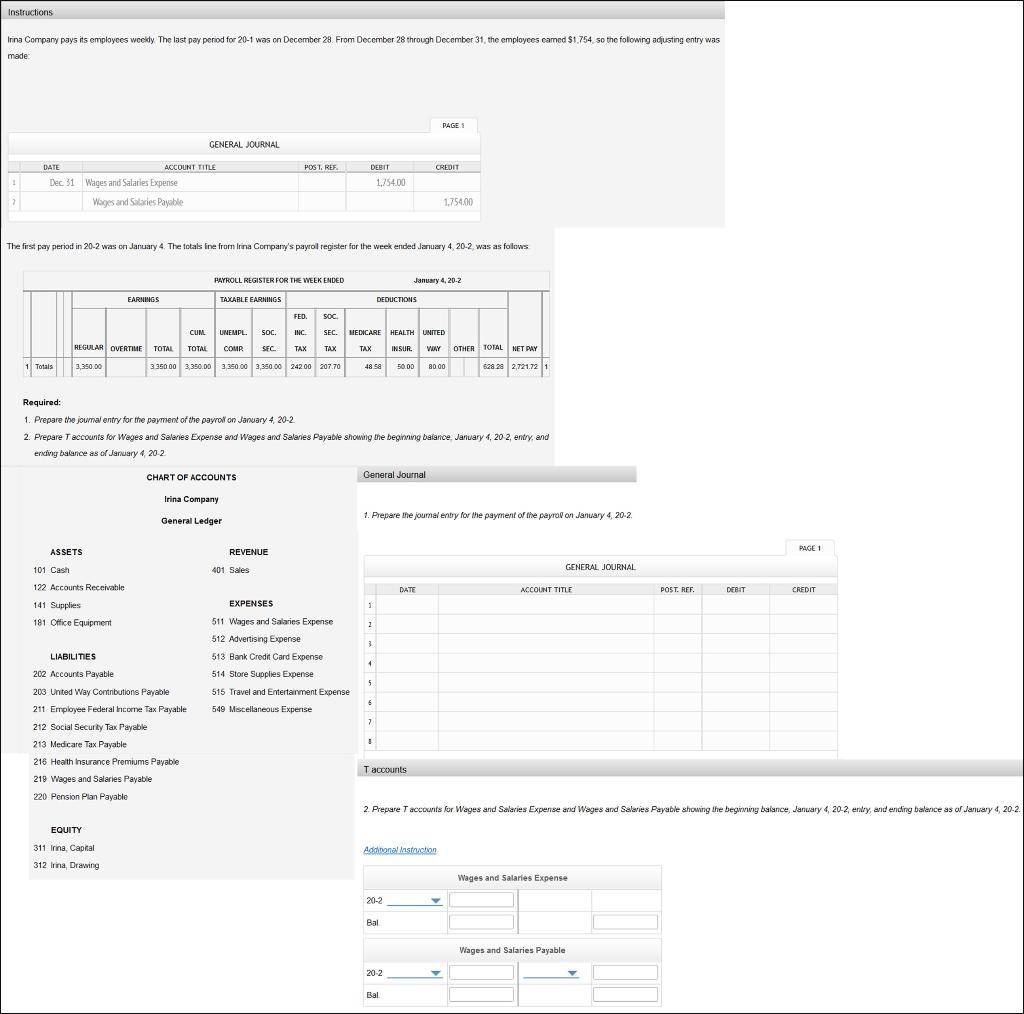Open the date dropdown in Wages and Salaries Expense
Viewport: 1024px width, 1014px height.
(434, 899)
